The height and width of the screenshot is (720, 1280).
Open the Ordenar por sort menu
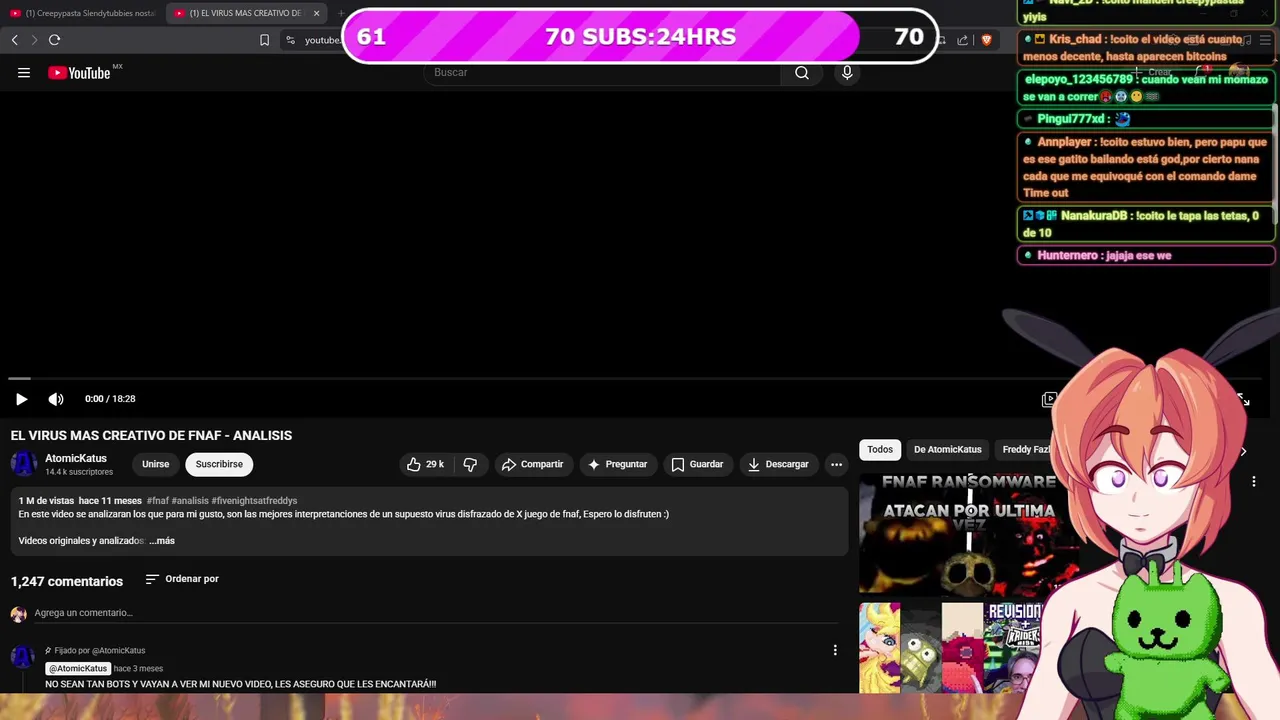pyautogui.click(x=182, y=579)
